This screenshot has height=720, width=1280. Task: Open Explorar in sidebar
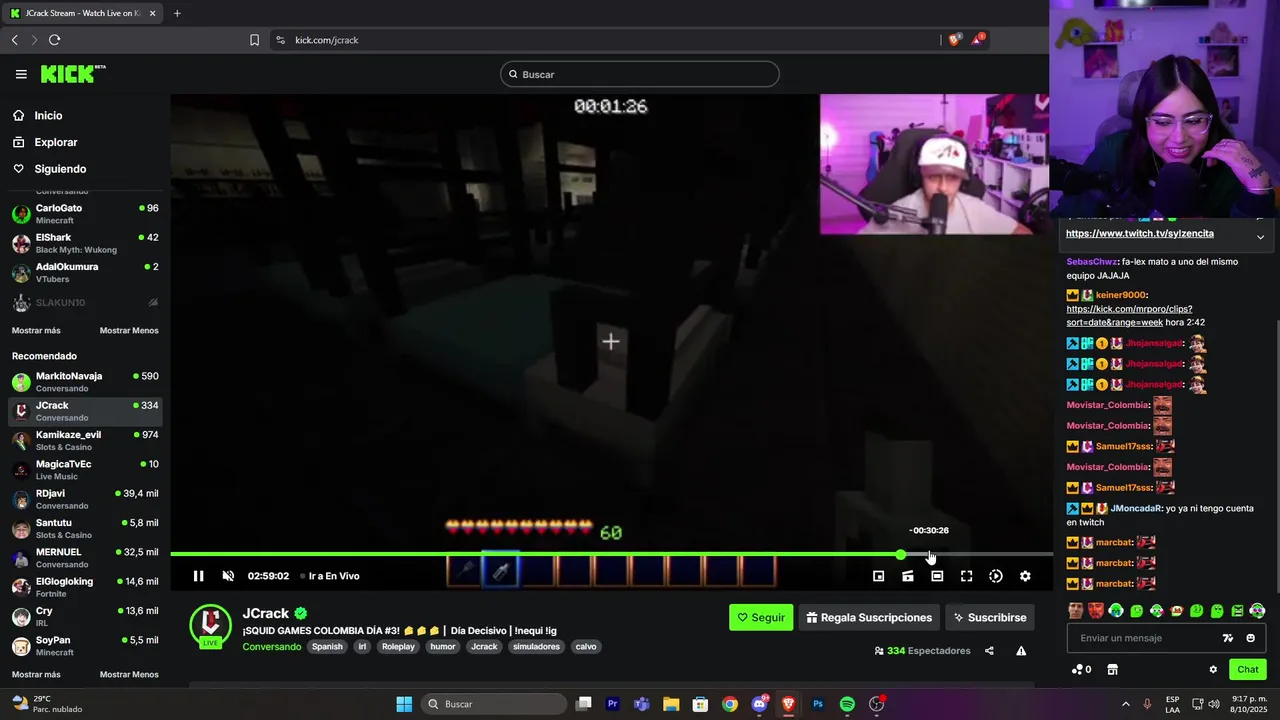click(56, 142)
